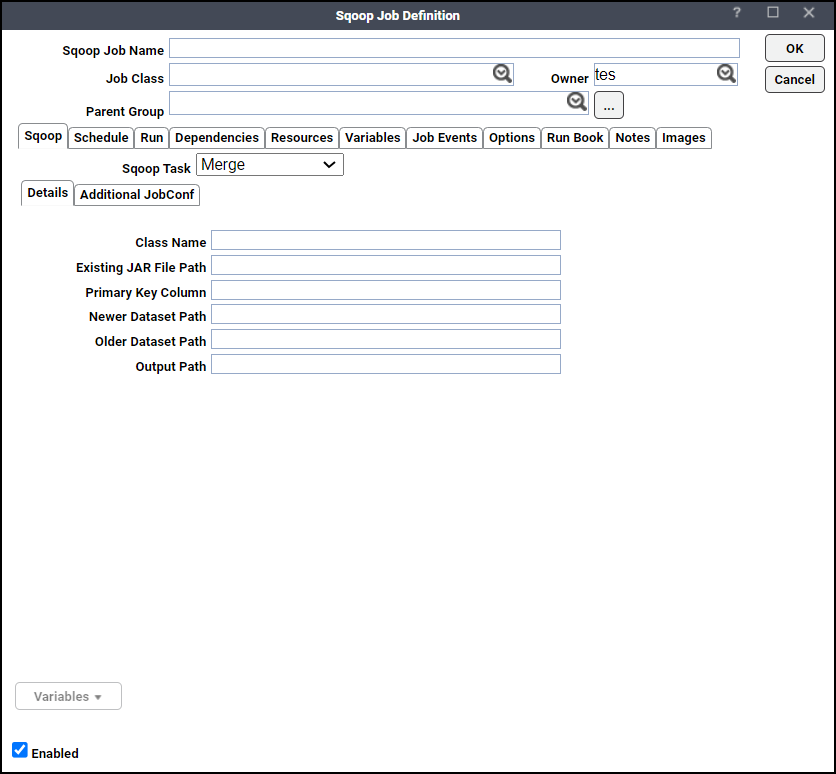Switch to the Options tab
This screenshot has height=774, width=836.
tap(512, 138)
